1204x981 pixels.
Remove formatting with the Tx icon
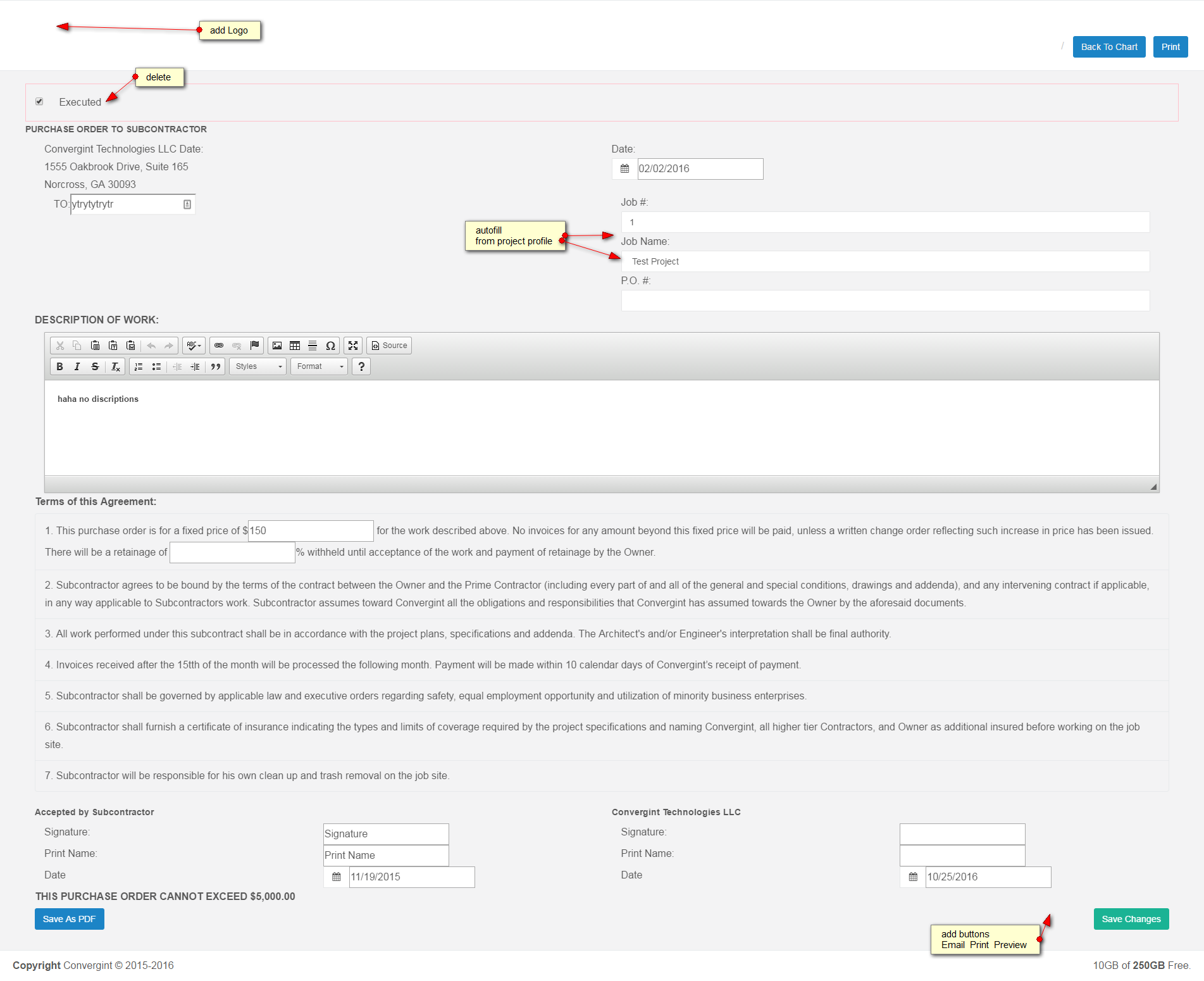pyautogui.click(x=115, y=366)
